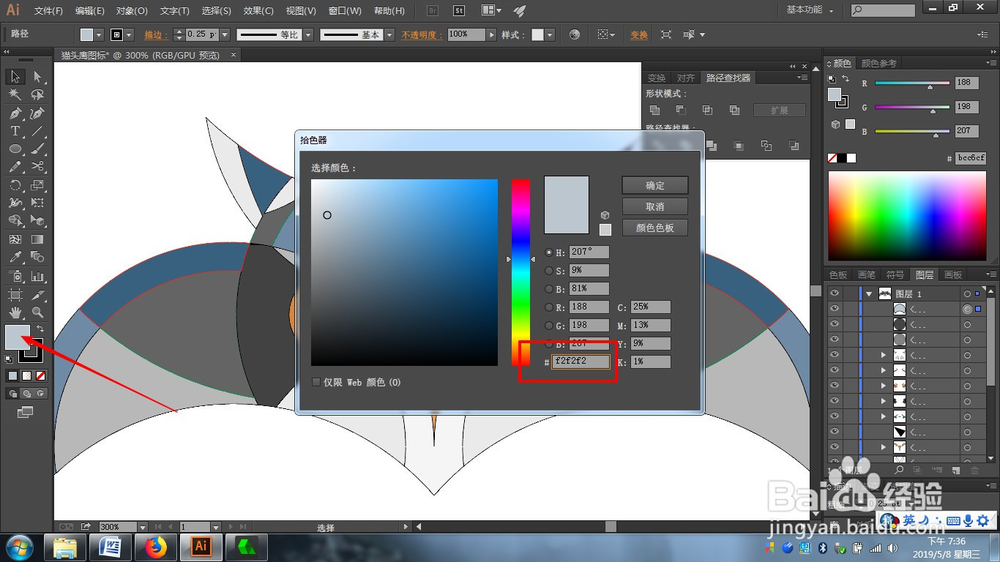1000x562 pixels.
Task: Select the Artboard tool
Action: (15, 294)
